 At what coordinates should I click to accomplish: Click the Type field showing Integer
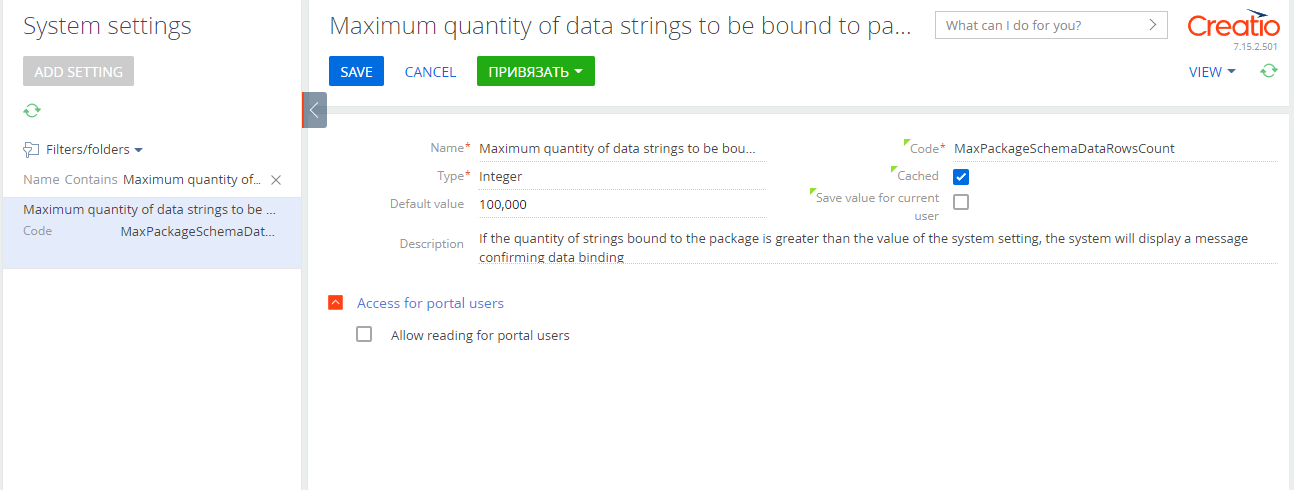[x=623, y=176]
